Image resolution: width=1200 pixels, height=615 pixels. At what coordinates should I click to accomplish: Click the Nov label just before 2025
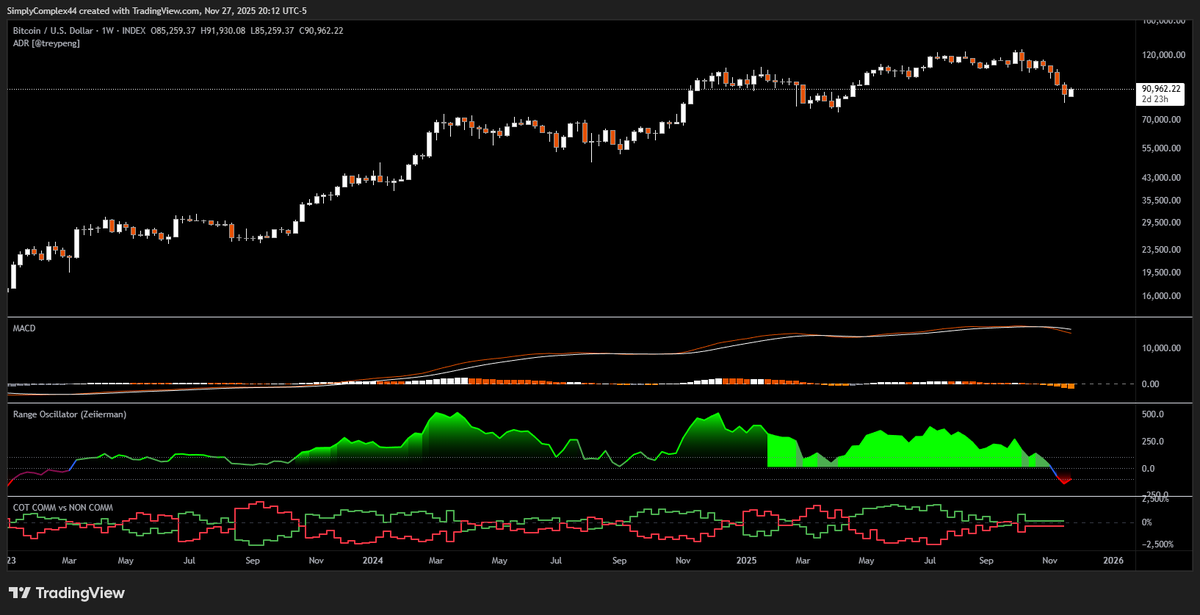click(683, 562)
